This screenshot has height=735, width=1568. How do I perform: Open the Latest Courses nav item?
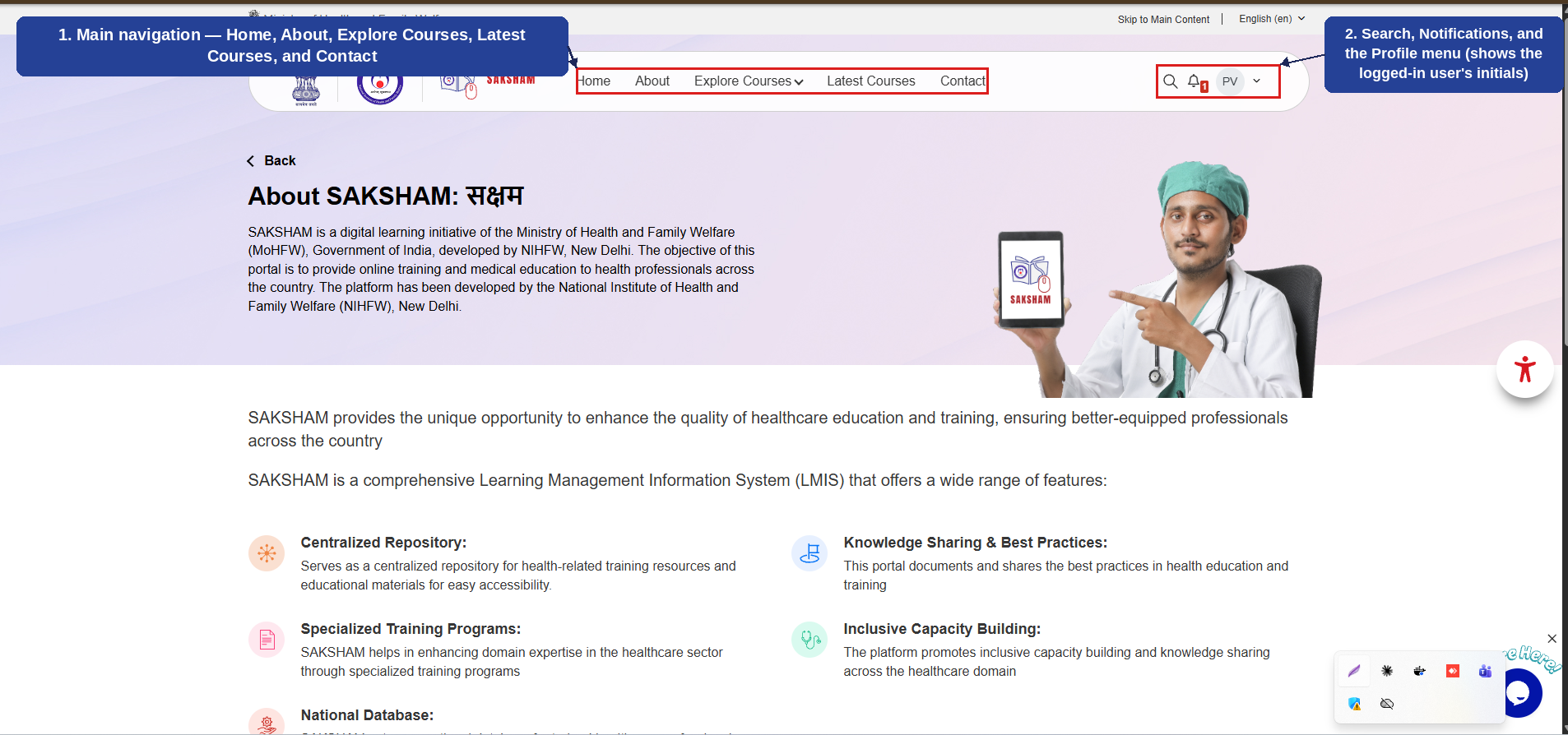click(870, 81)
